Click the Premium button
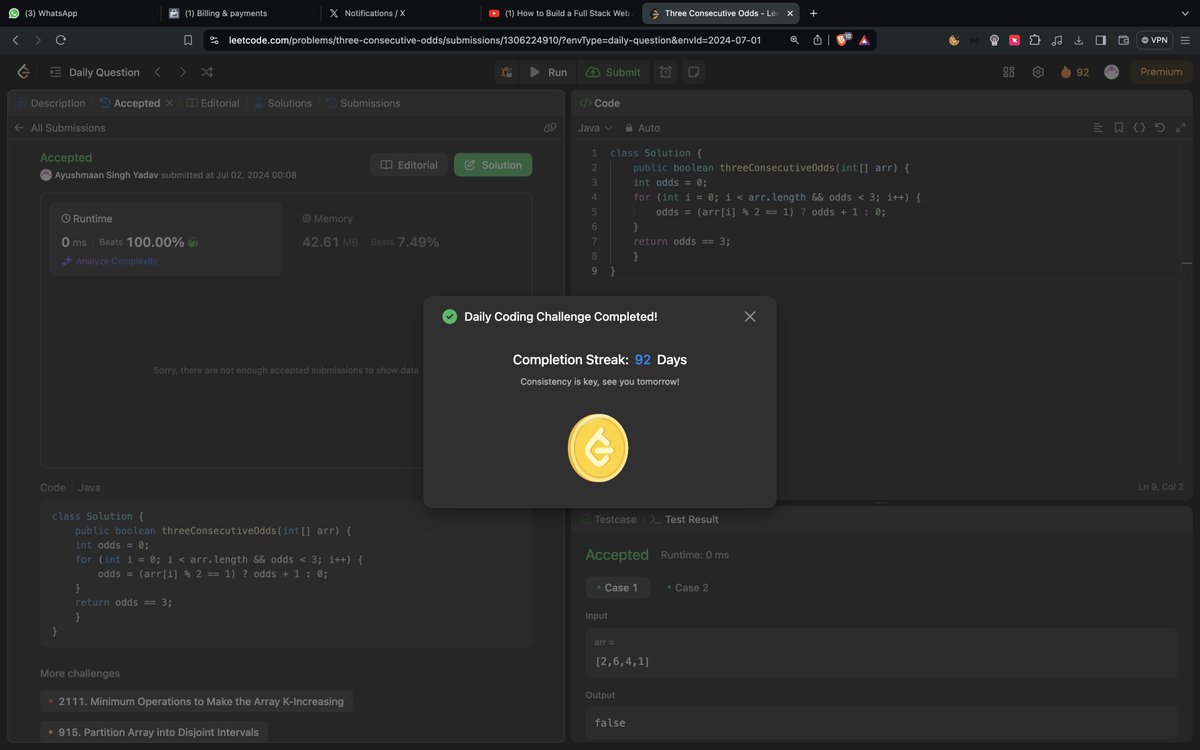Screen dimensions: 1200x750 [x=1161, y=72]
